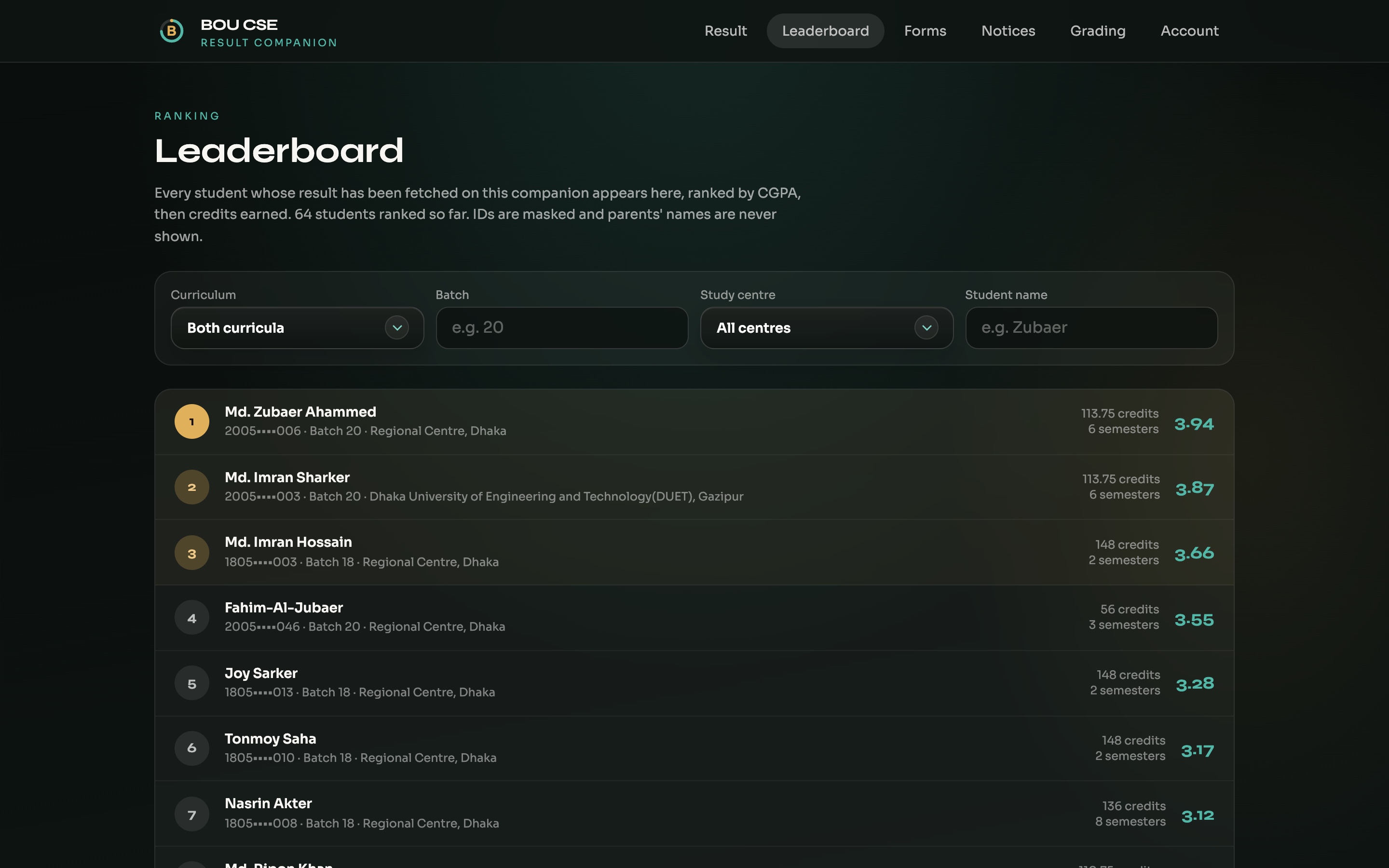
Task: Click masked ID 2005••••006 details line
Action: [366, 431]
